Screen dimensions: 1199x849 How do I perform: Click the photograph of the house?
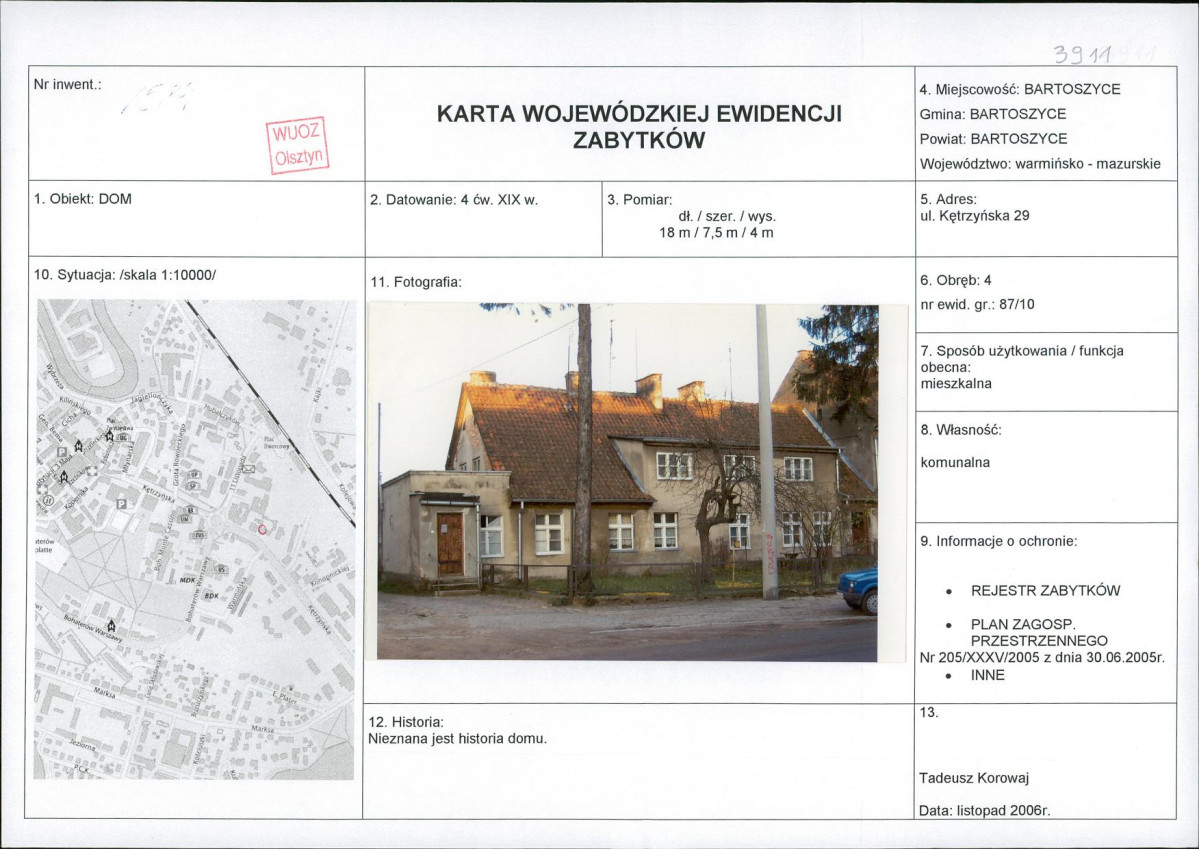627,482
